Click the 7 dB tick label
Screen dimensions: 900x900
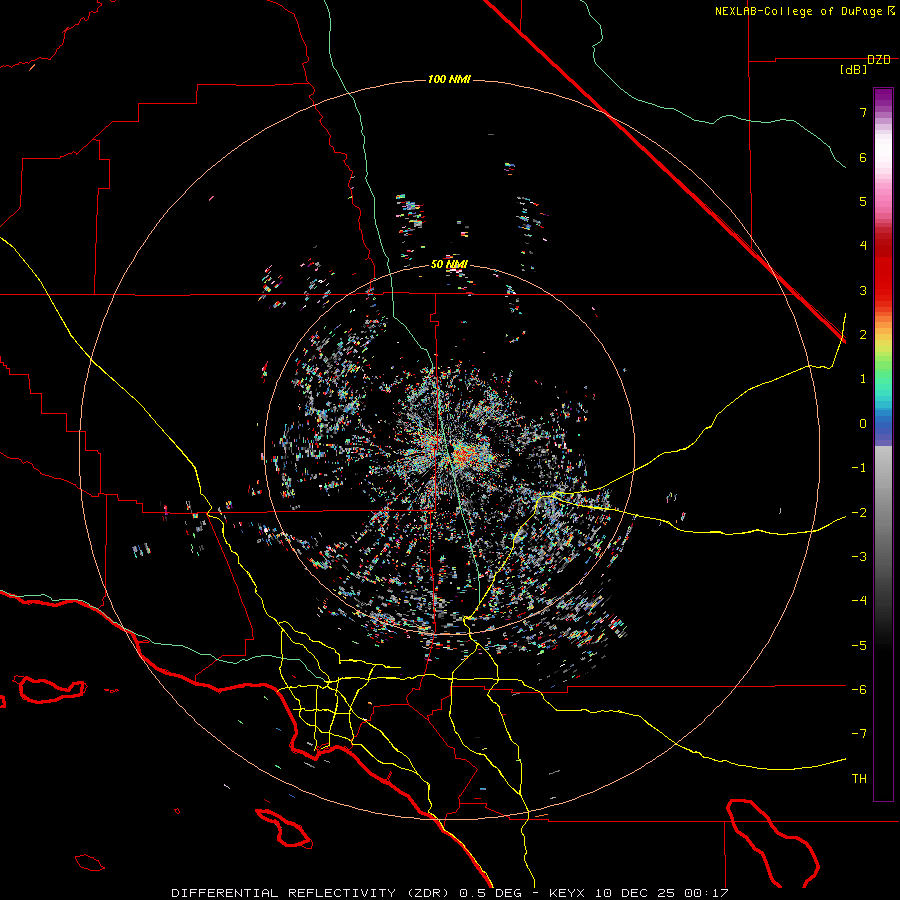(862, 113)
